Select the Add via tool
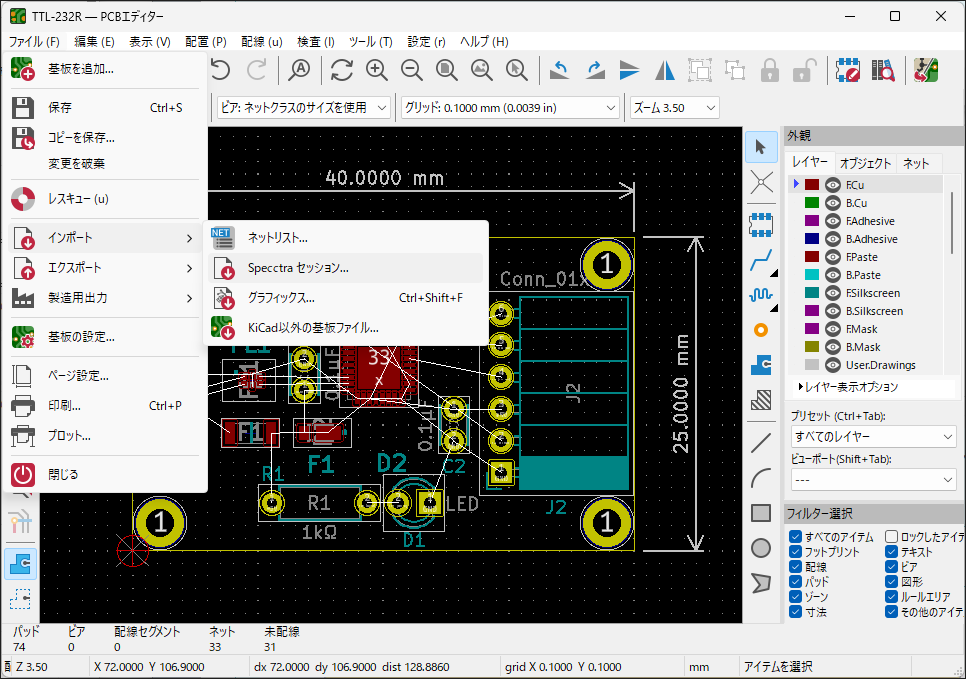The image size is (966, 679). coord(761,330)
